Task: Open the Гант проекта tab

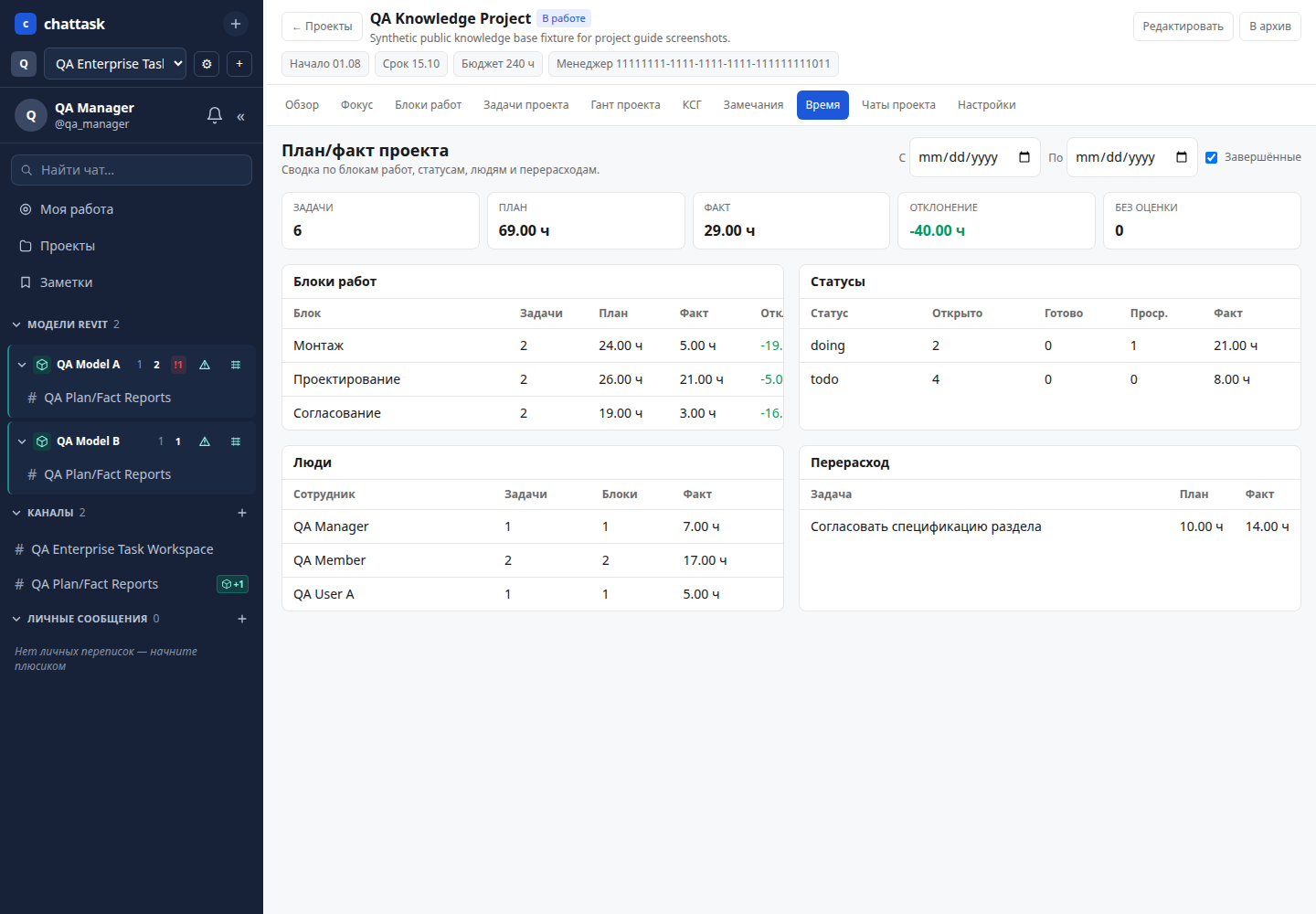Action: coord(625,105)
